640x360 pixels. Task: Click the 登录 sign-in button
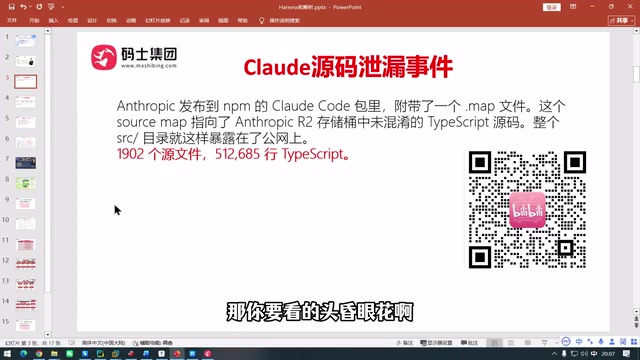551,7
